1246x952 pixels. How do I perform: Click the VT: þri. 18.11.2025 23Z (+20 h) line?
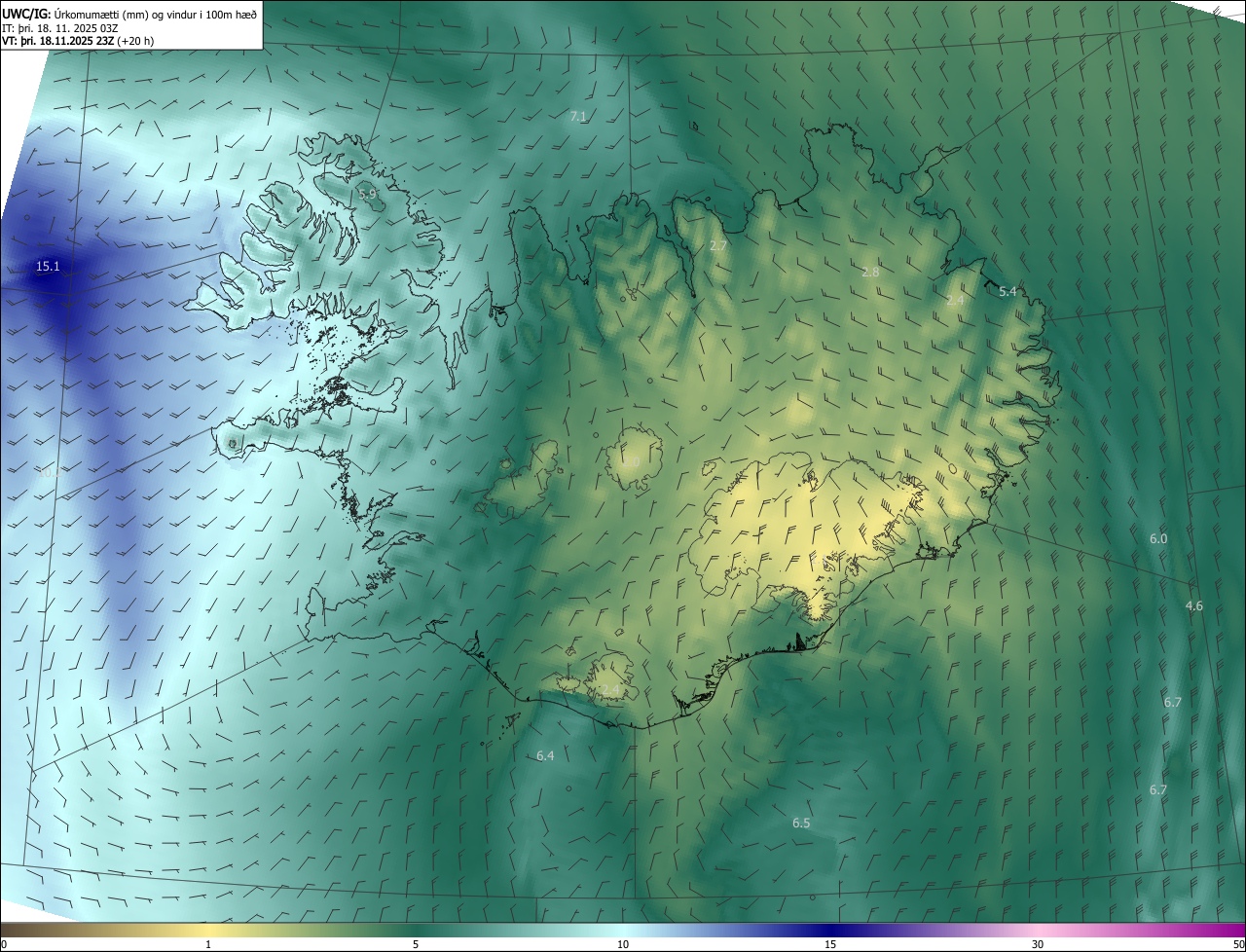(x=78, y=41)
